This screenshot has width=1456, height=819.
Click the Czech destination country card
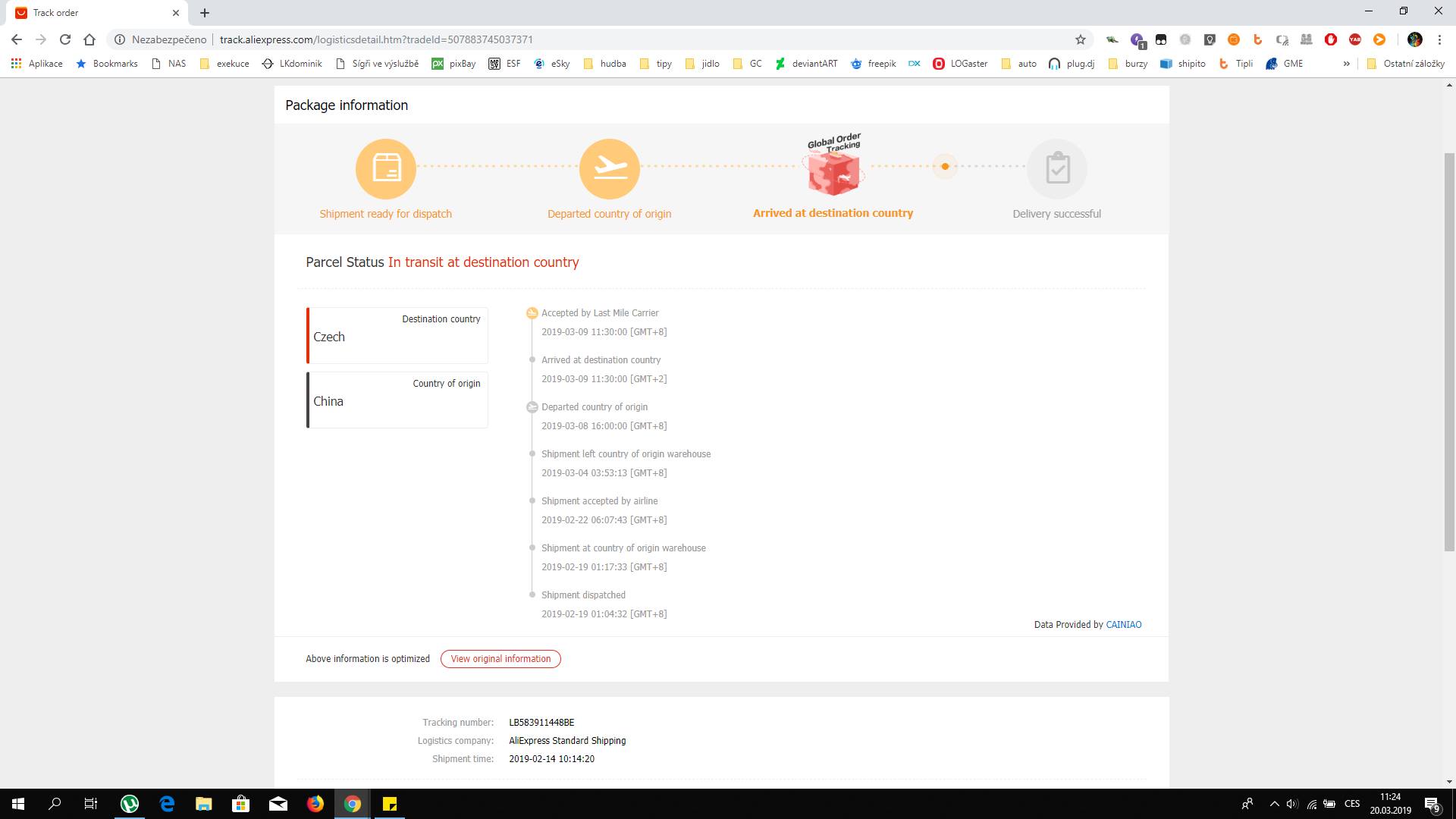click(x=397, y=336)
